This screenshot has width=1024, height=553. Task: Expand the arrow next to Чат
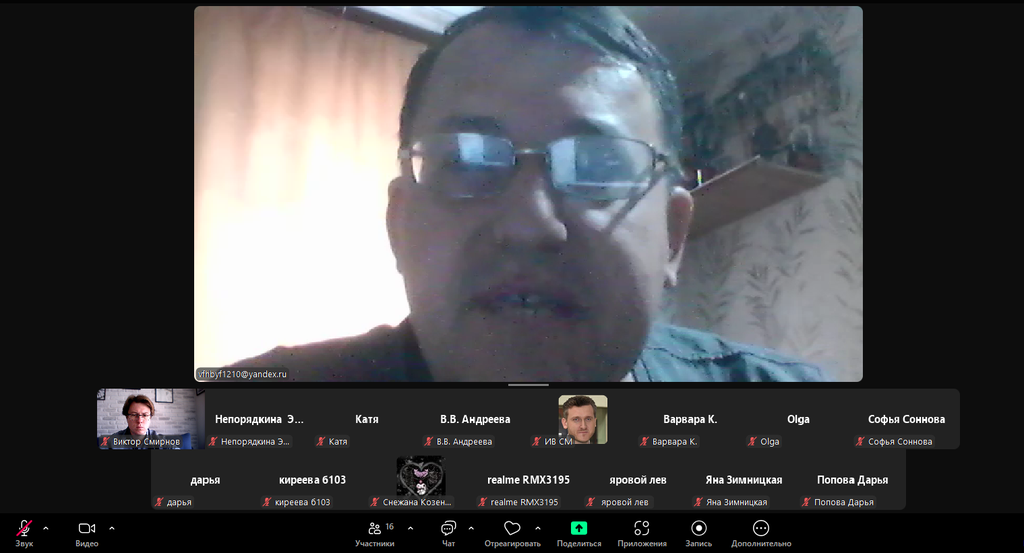coord(471,528)
